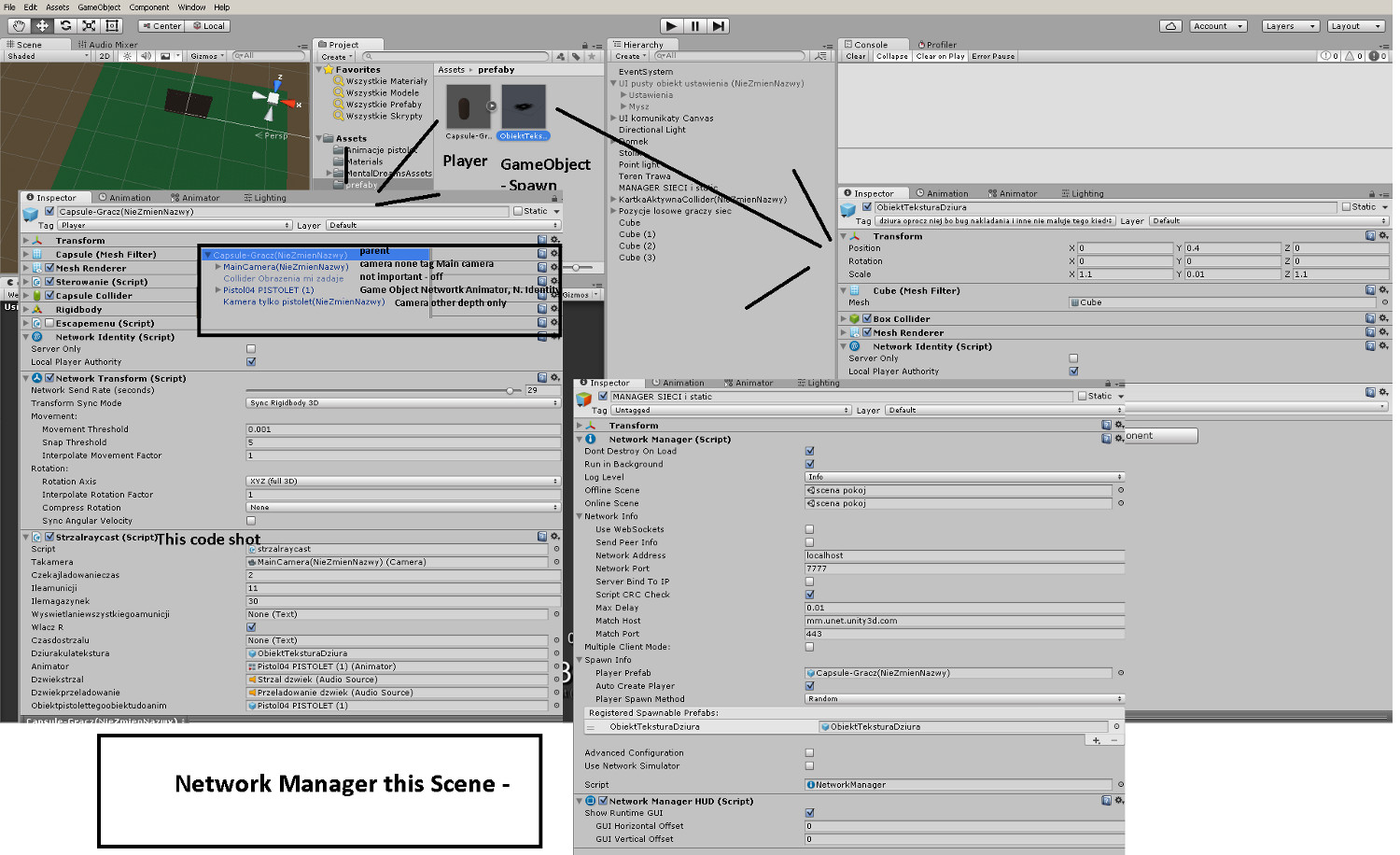This screenshot has height=855, width=1400.
Task: Enable Server Only on Network Identity
Action: tap(250, 347)
